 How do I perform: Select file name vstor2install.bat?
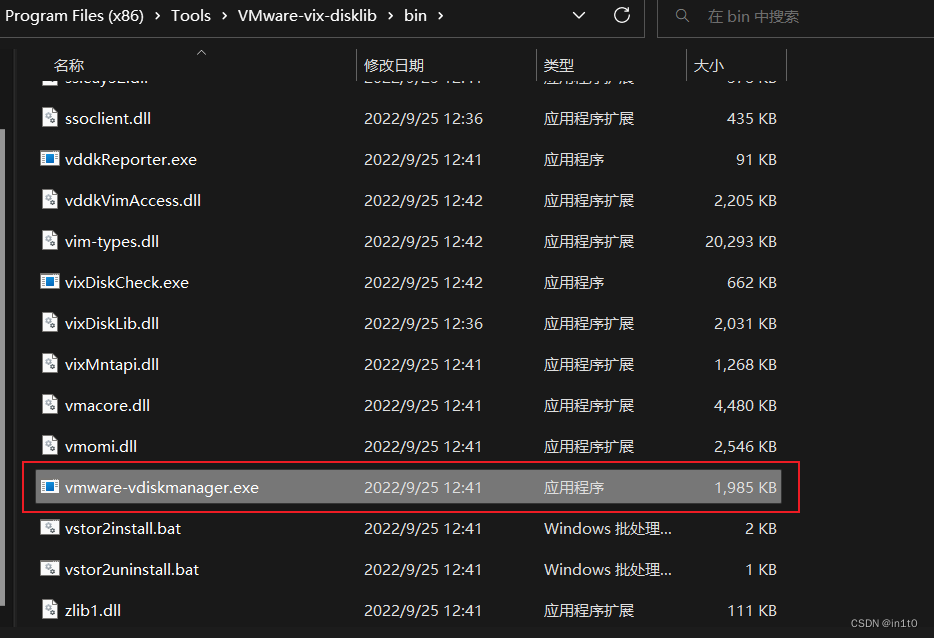[123, 528]
